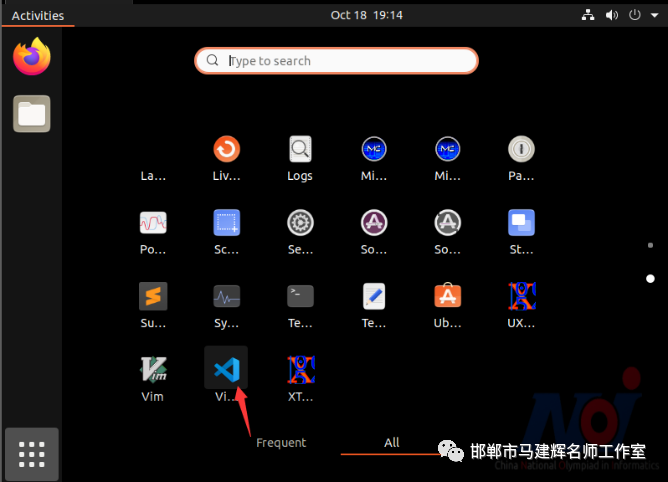Open Sublime Text from the app grid

point(153,296)
